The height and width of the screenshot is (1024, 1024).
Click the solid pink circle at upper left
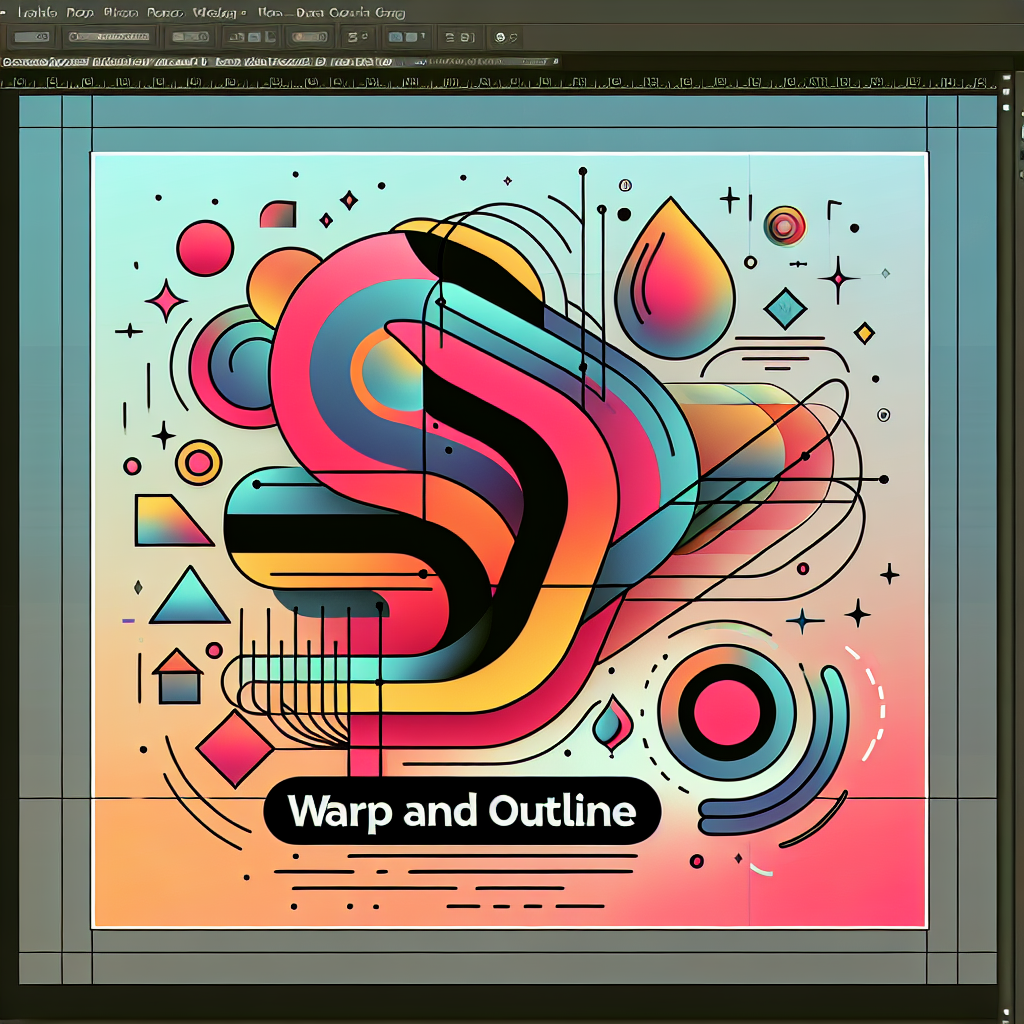[x=204, y=248]
